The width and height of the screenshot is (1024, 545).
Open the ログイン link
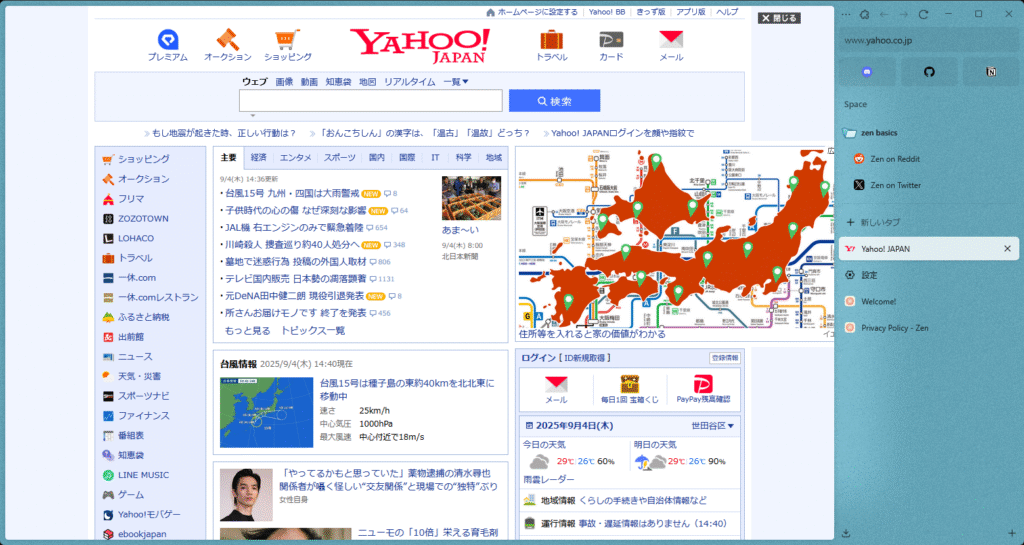pyautogui.click(x=539, y=358)
